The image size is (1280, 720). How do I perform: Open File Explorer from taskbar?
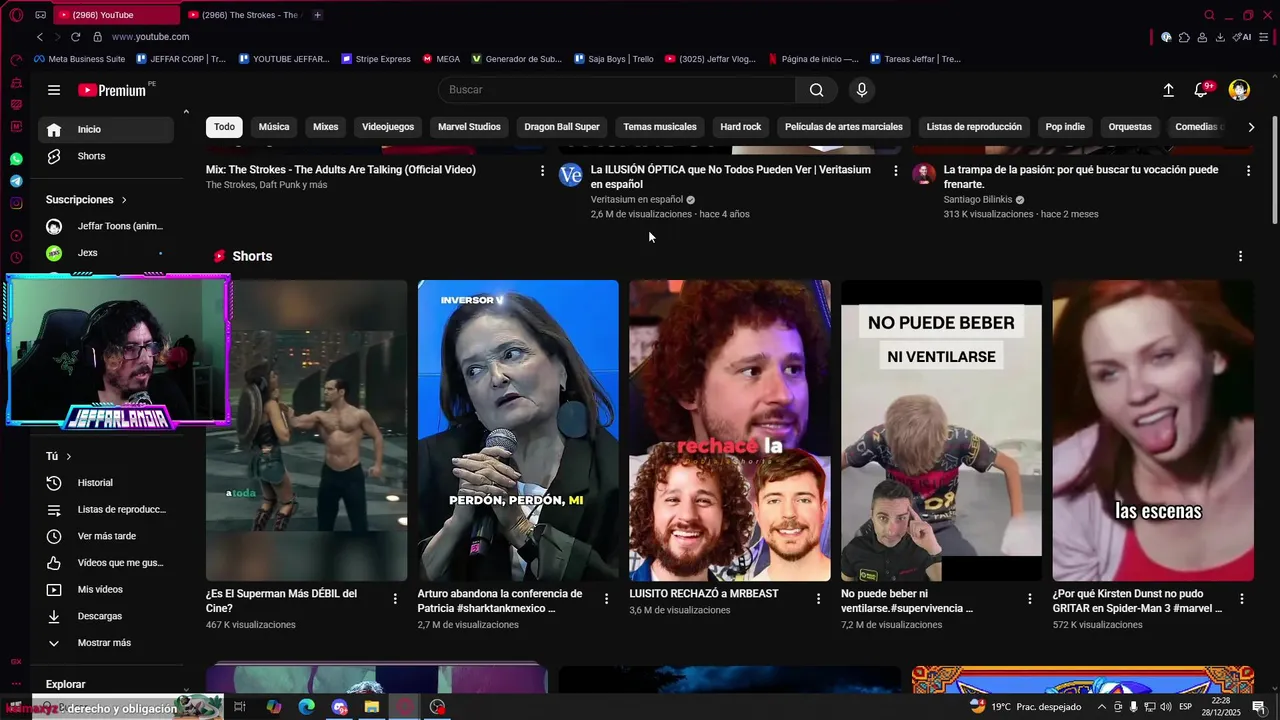click(x=372, y=707)
